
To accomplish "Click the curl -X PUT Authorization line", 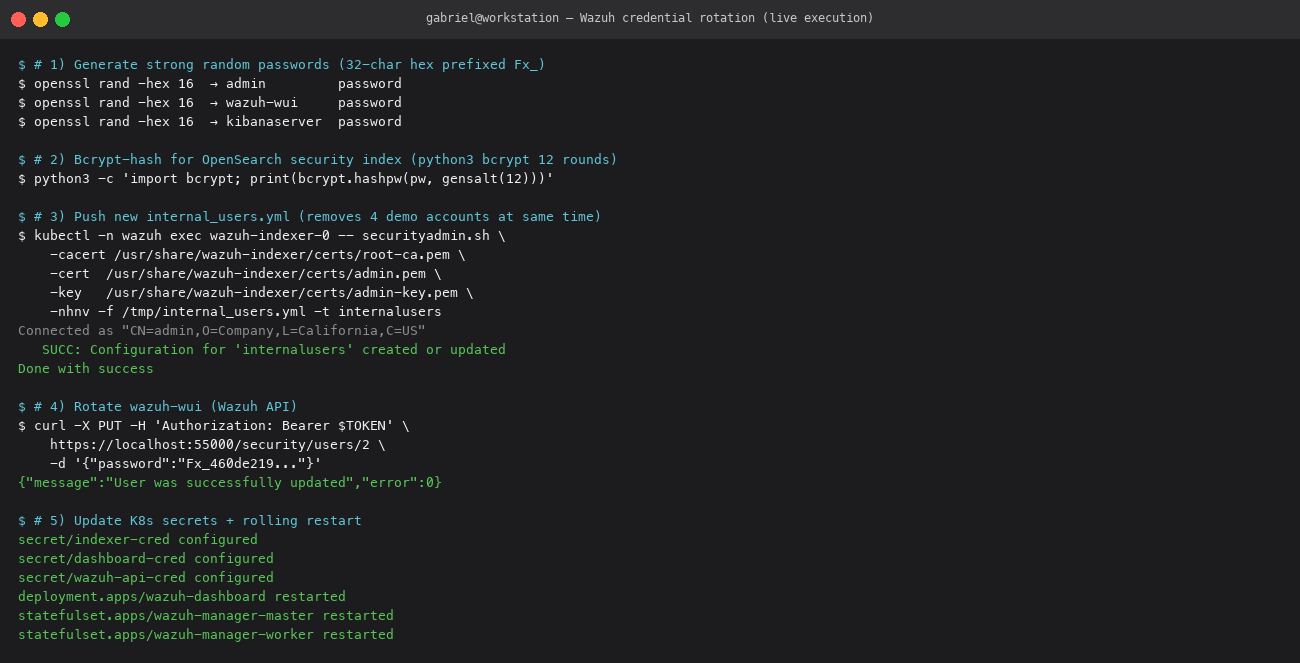I will pyautogui.click(x=214, y=425).
